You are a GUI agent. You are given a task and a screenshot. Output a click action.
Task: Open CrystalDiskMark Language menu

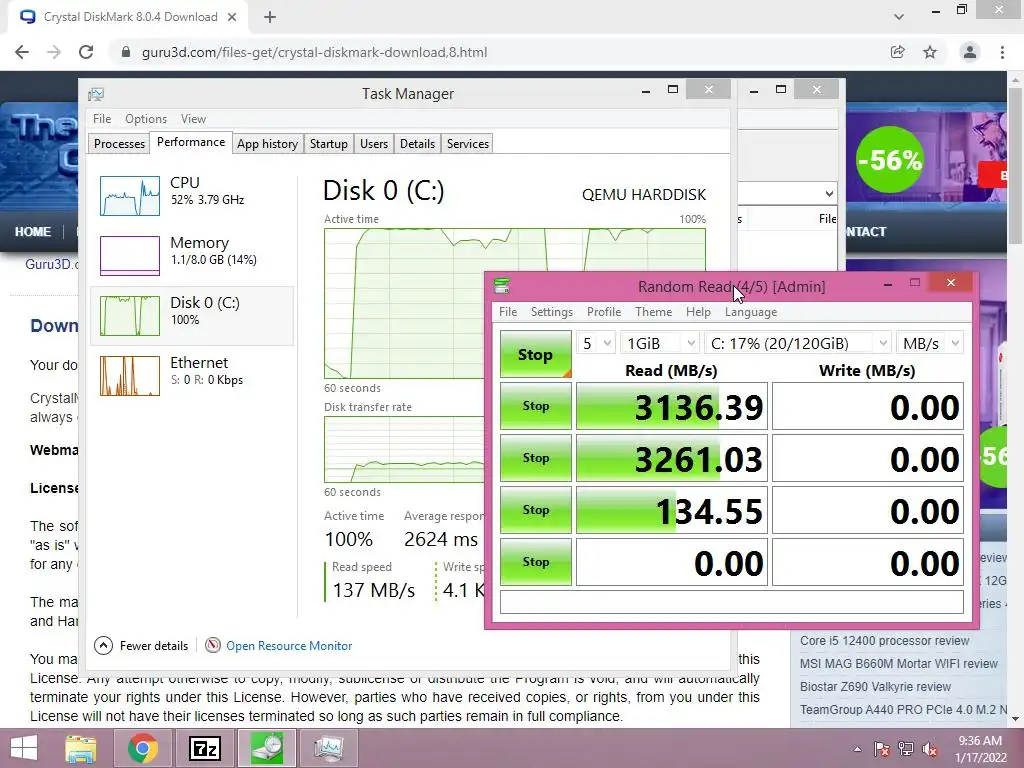coord(751,312)
